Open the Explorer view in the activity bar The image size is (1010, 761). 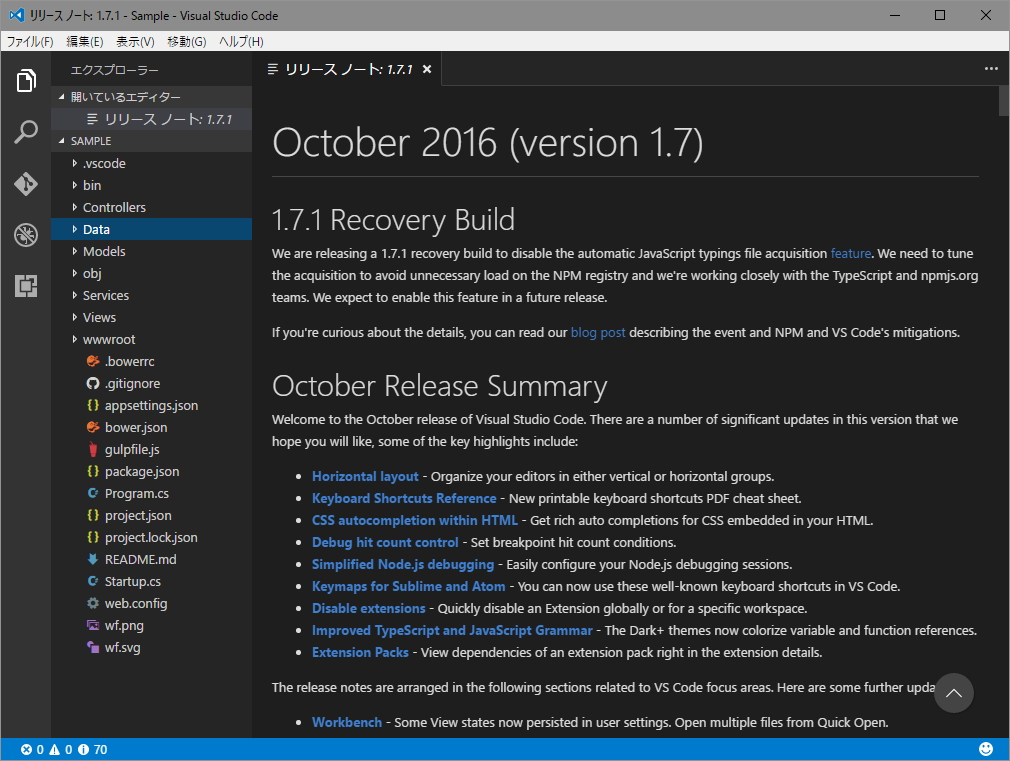click(25, 82)
